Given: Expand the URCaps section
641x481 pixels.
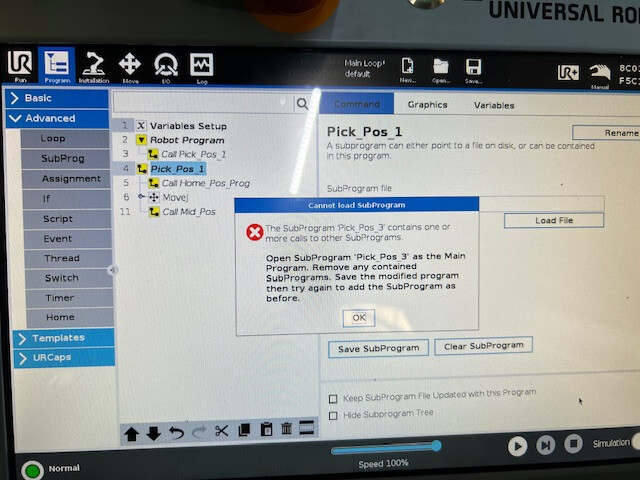Looking at the screenshot, I should [x=64, y=358].
